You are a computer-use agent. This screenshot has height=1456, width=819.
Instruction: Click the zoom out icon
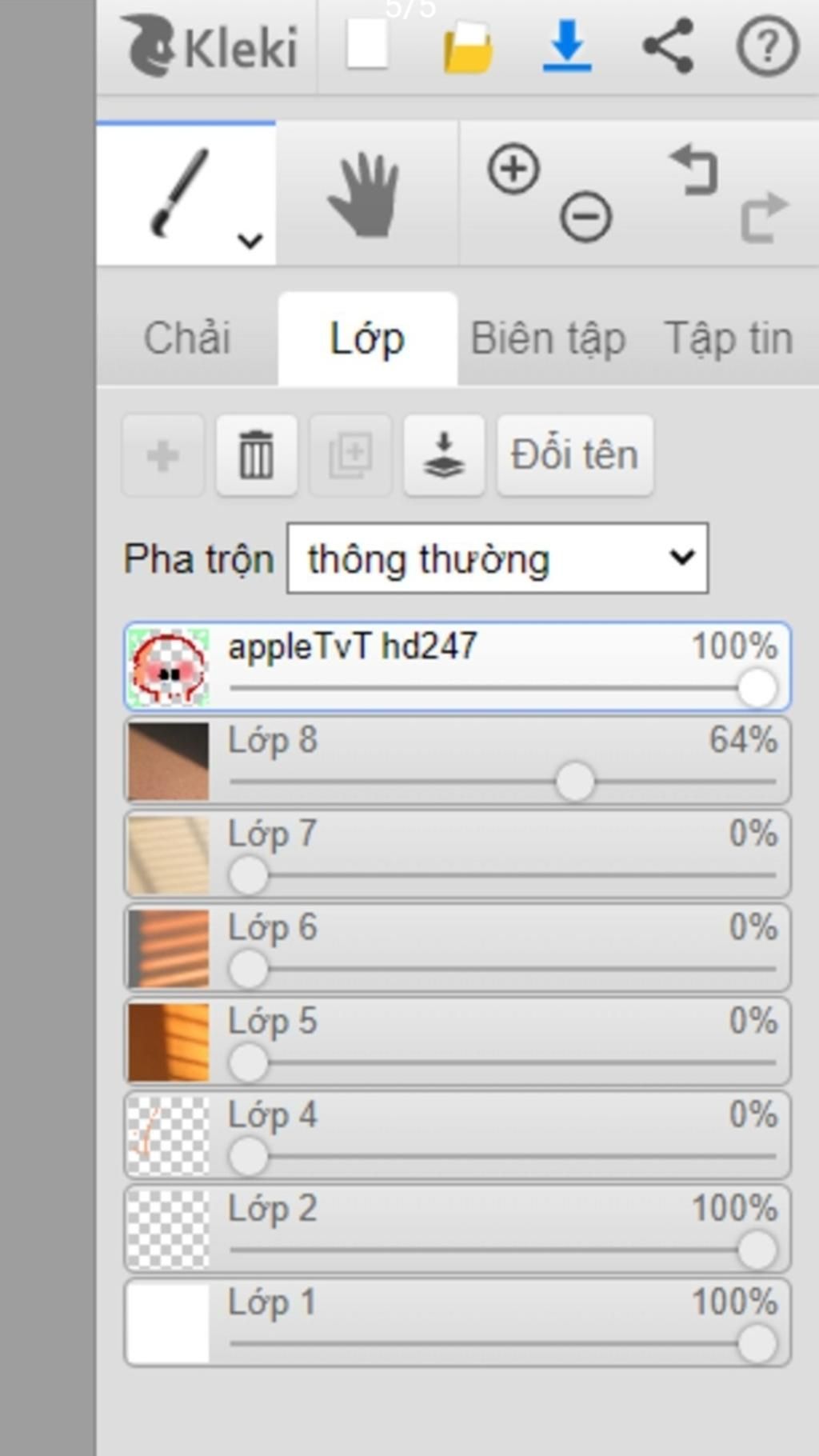[x=585, y=217]
